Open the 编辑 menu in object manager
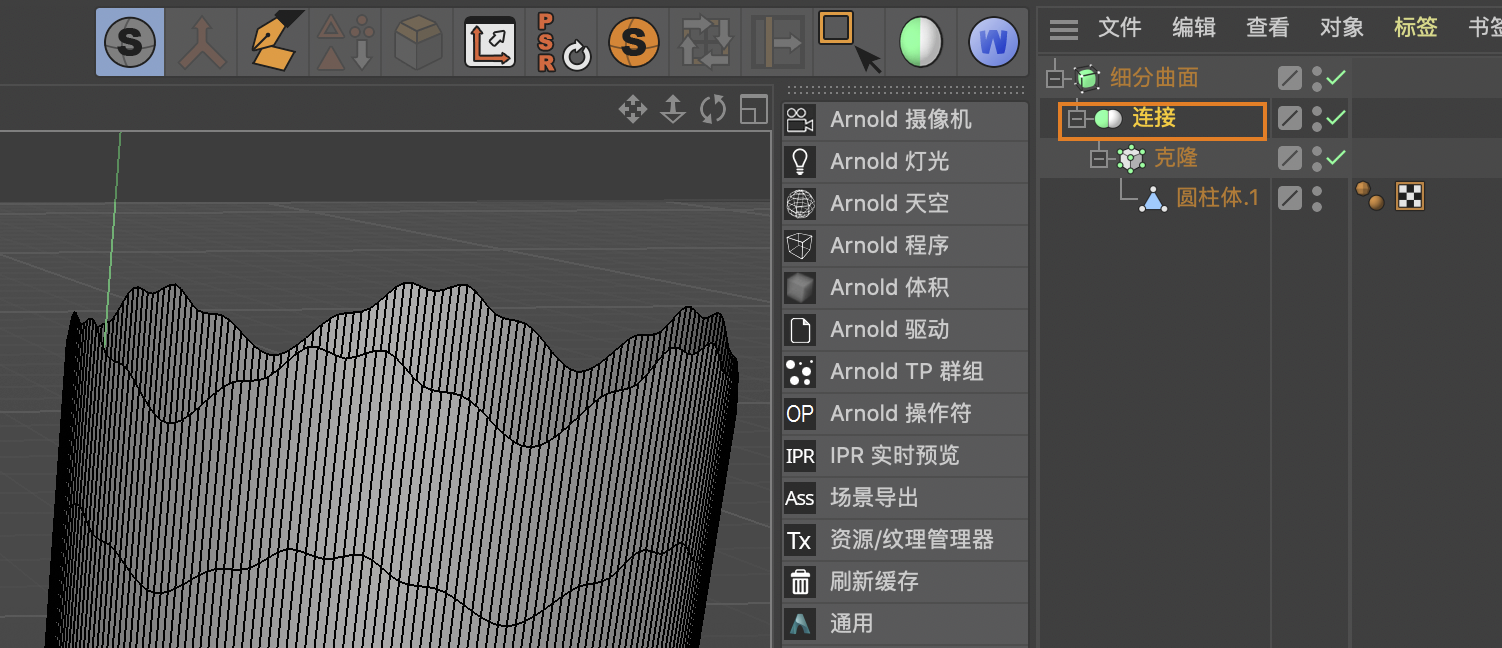Screen dimensions: 1502x648 tap(1194, 28)
